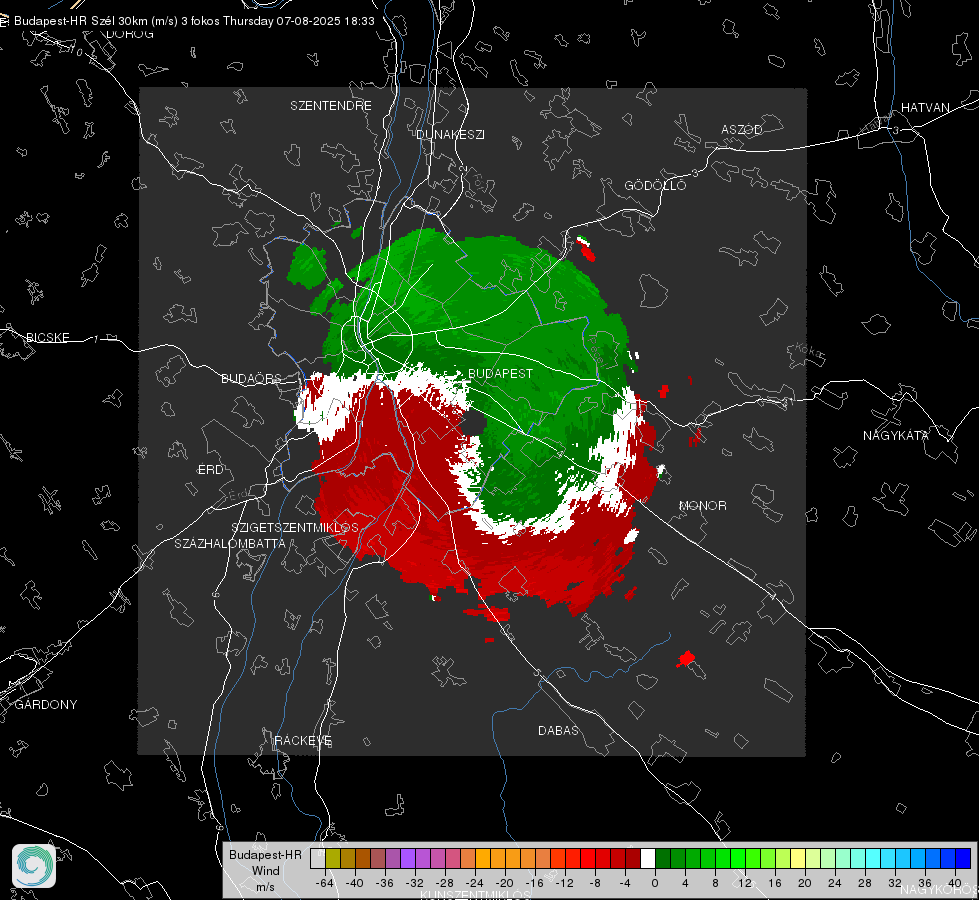The image size is (979, 900).
Task: Click the DABAS label
Action: coord(558,731)
